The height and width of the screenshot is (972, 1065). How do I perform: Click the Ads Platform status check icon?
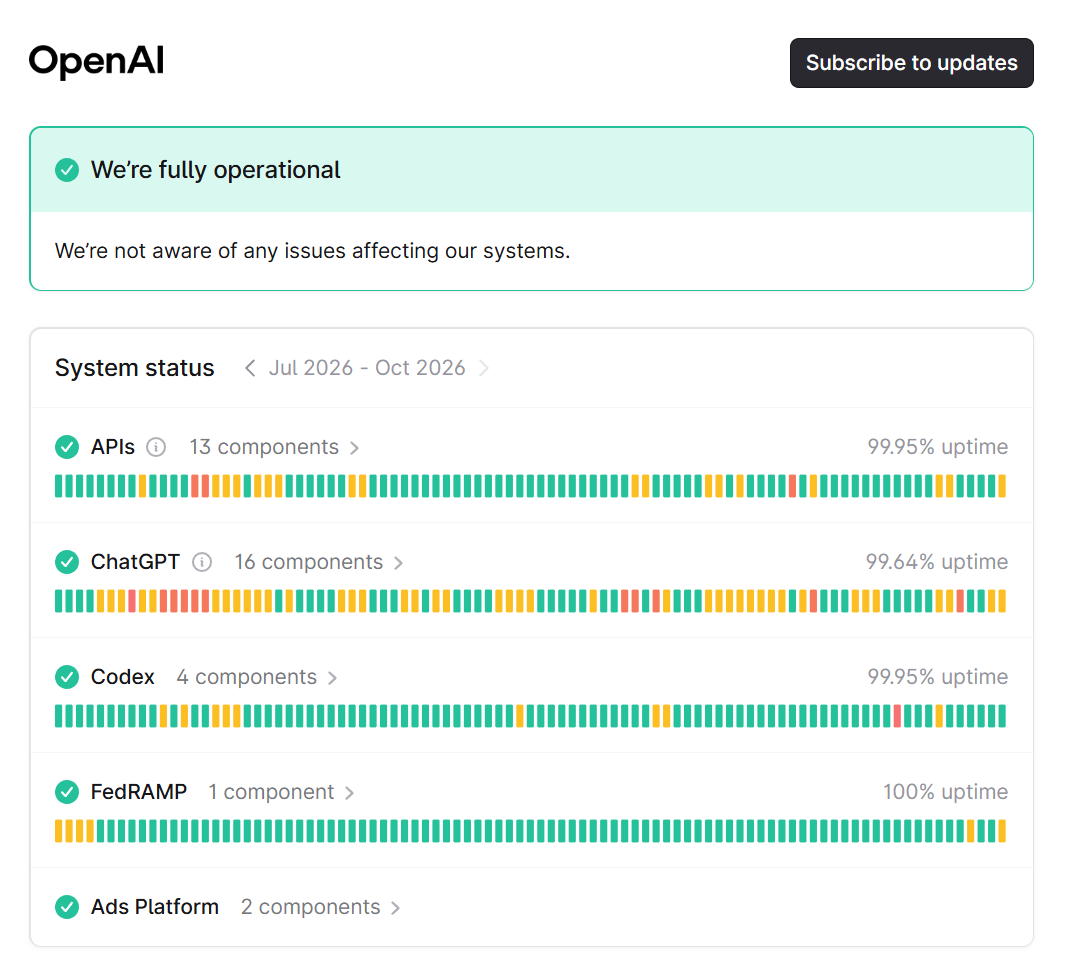click(x=67, y=906)
